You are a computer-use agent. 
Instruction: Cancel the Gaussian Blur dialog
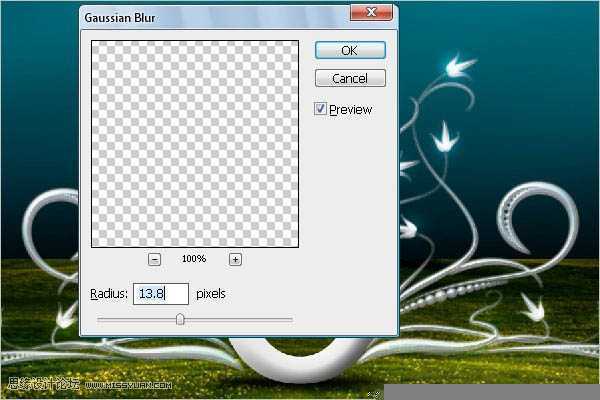click(x=350, y=78)
